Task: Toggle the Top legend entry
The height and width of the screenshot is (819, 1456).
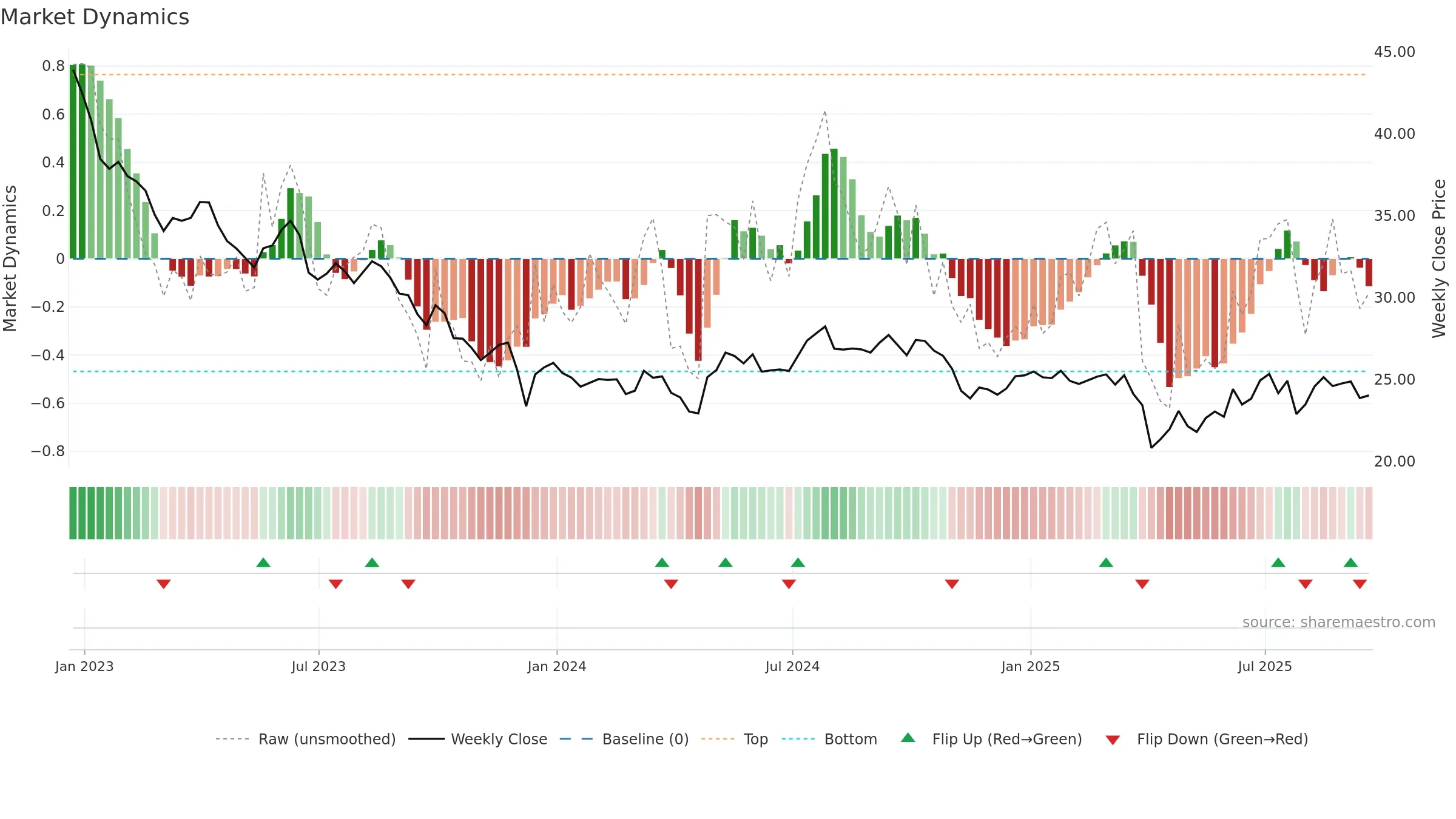Action: click(x=735, y=739)
